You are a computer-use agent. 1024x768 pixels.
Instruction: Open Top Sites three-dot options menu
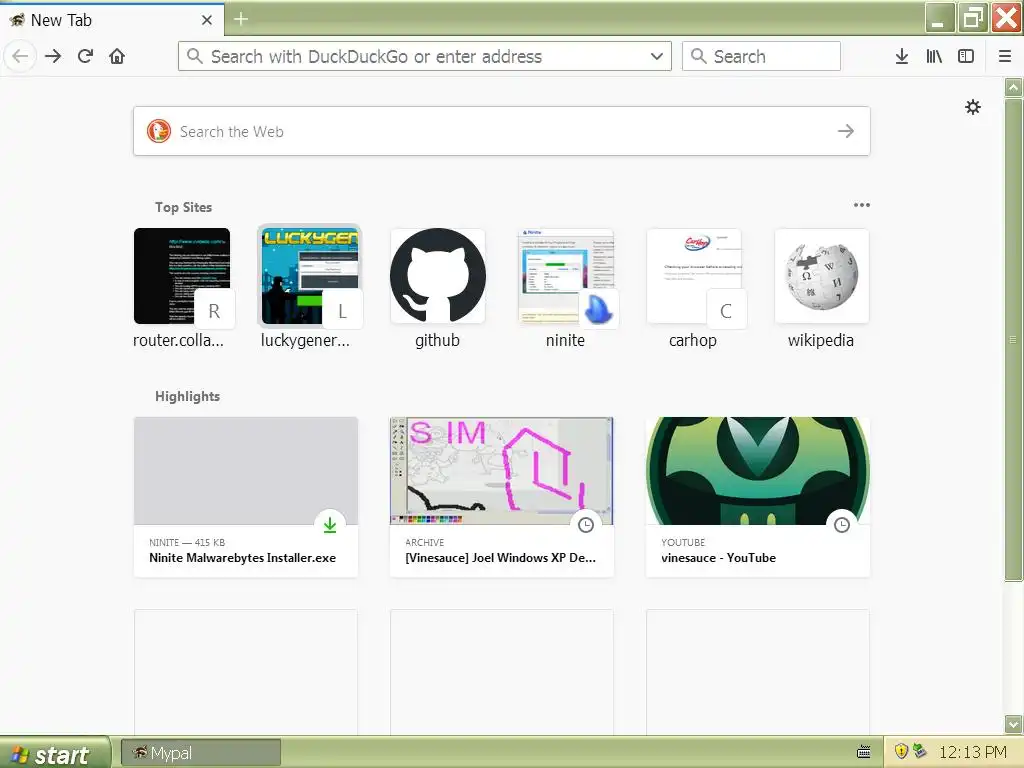point(861,205)
